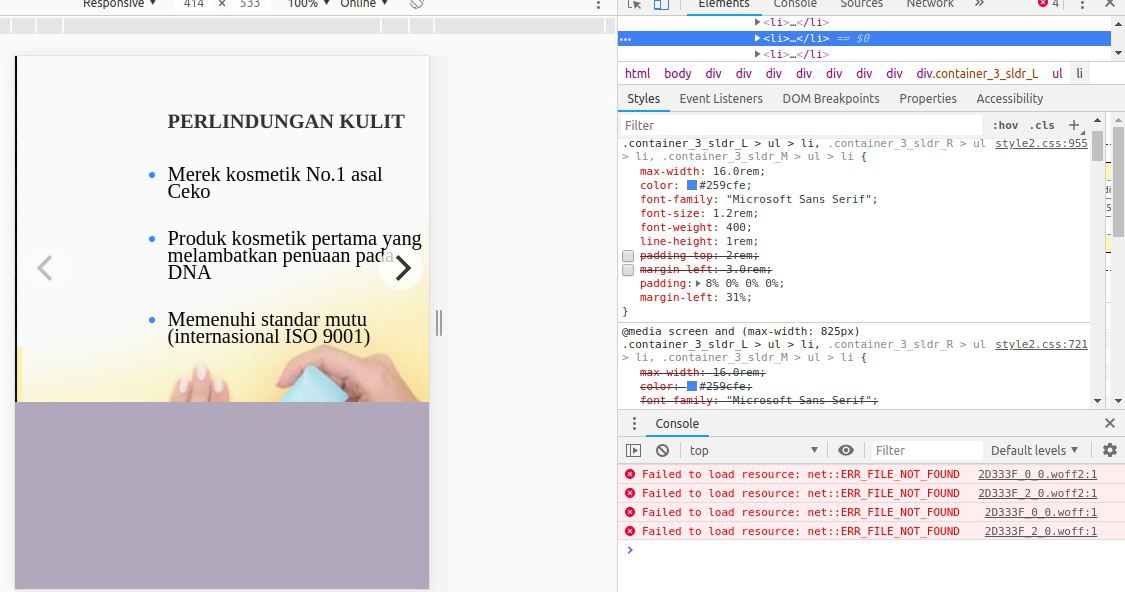Click the ellipsis beside selected li node
The width and height of the screenshot is (1125, 592).
[626, 39]
